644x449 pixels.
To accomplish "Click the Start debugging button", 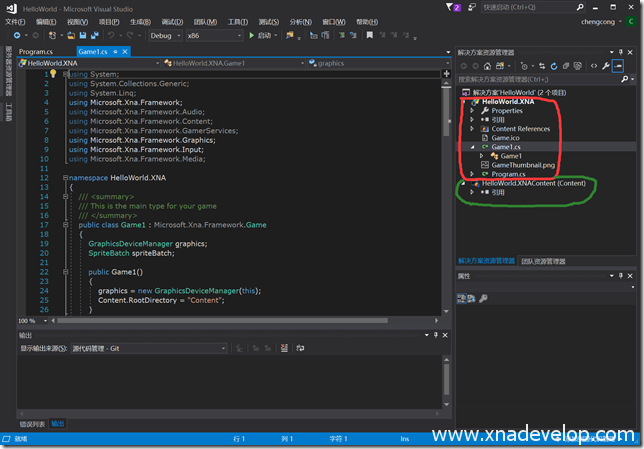I will pyautogui.click(x=266, y=35).
